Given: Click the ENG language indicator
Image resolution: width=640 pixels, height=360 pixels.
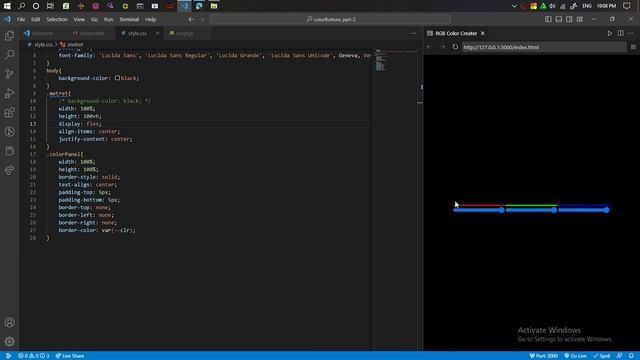Looking at the screenshot, I should coord(587,6).
